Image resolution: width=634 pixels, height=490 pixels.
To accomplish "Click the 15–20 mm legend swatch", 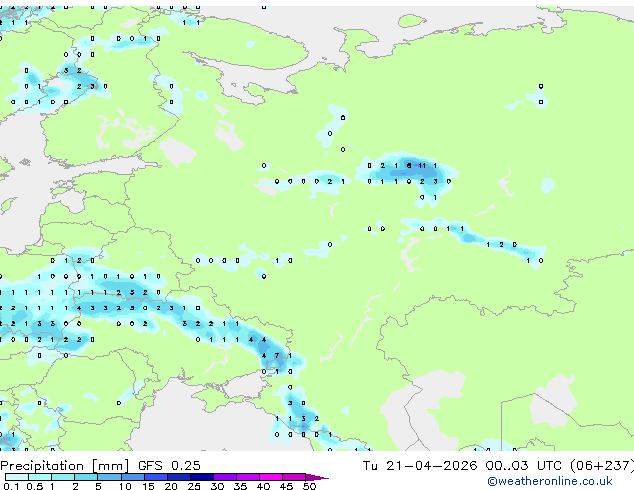I will tap(155, 477).
